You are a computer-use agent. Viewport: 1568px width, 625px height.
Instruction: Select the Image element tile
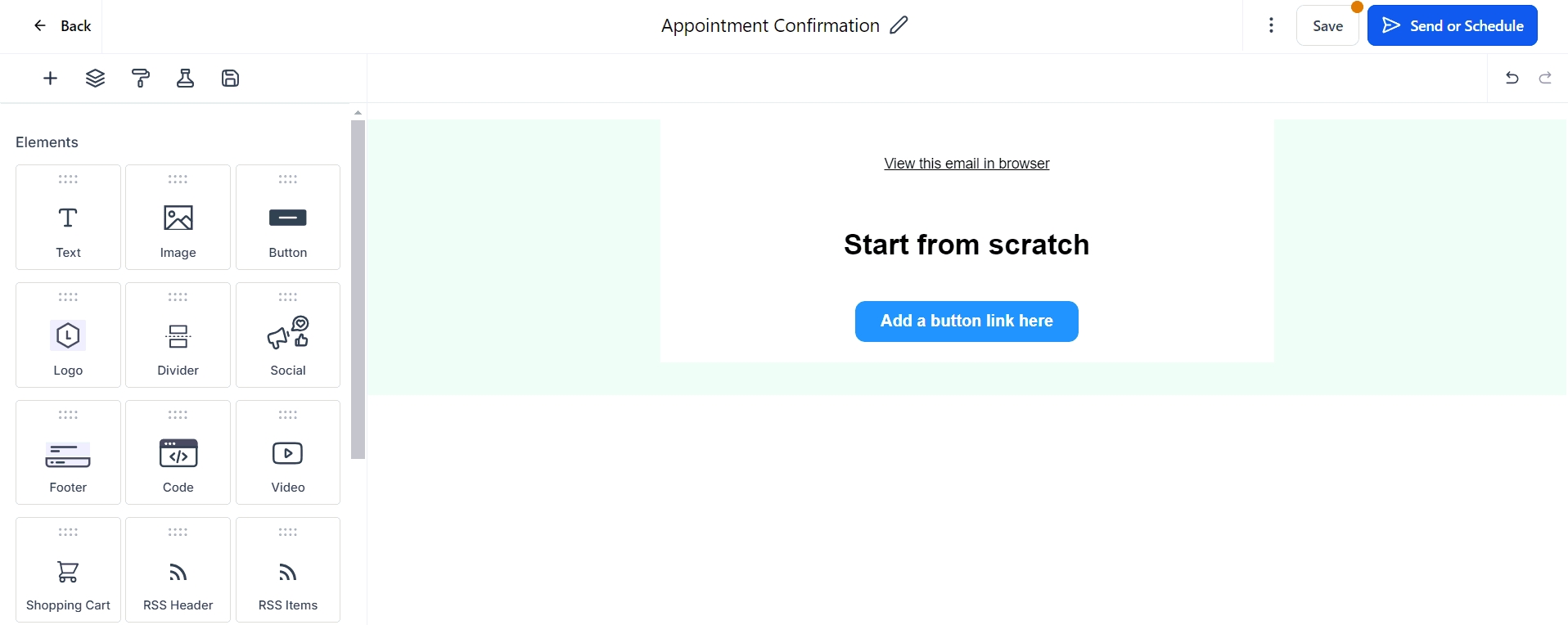(x=178, y=218)
